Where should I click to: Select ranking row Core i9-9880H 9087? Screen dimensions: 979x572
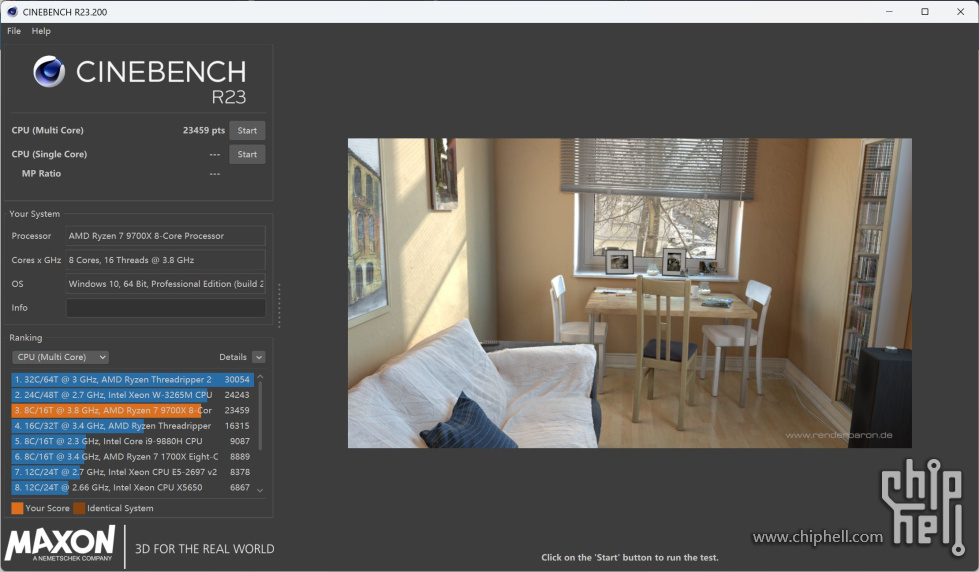coord(132,441)
